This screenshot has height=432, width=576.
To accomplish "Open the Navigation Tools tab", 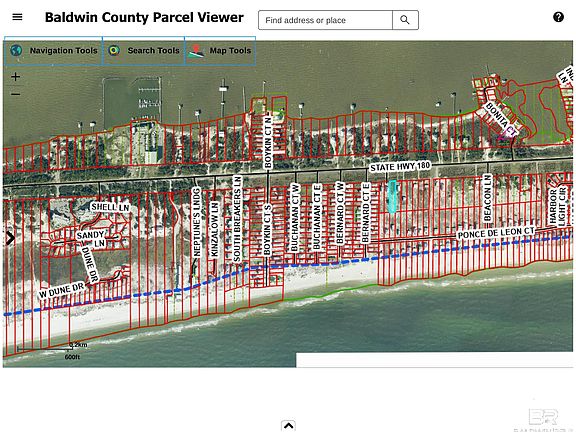I will 53,51.
